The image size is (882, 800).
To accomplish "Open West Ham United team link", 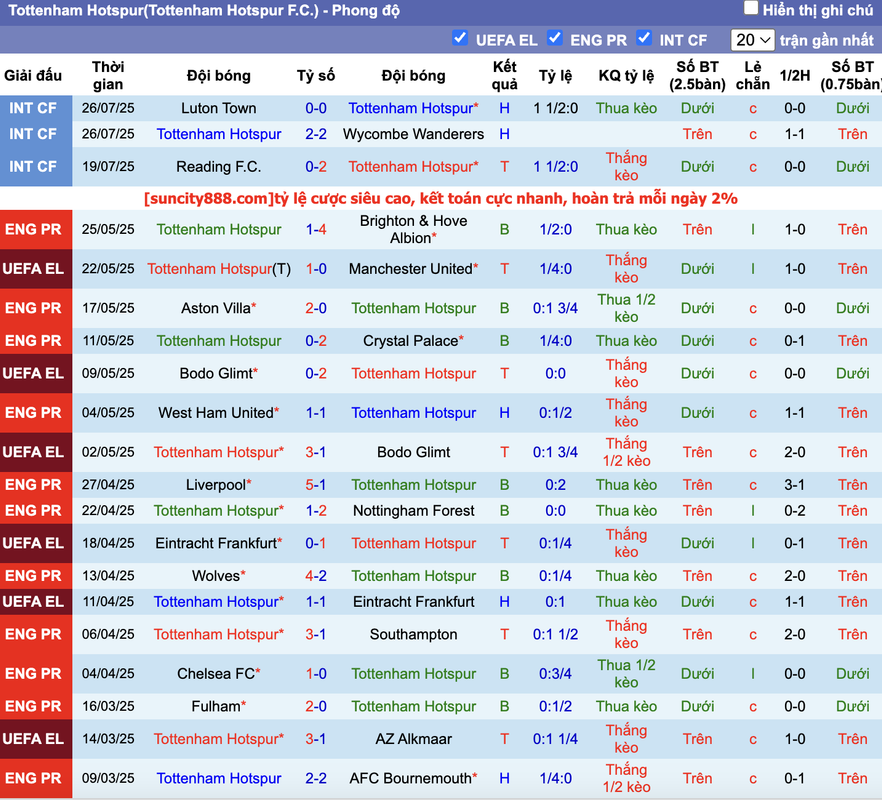I will click(x=215, y=413).
